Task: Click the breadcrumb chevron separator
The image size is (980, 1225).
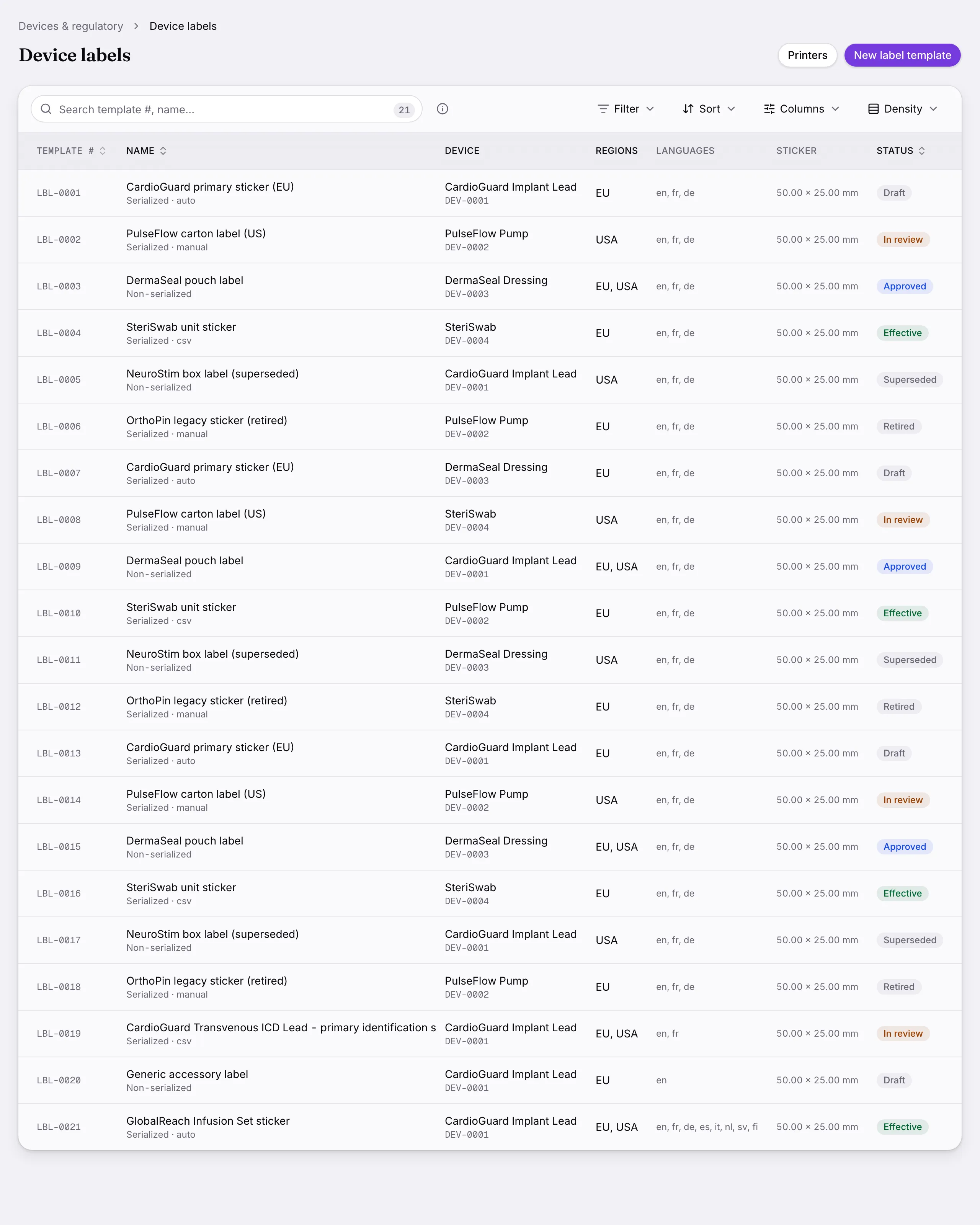Action: pyautogui.click(x=136, y=26)
